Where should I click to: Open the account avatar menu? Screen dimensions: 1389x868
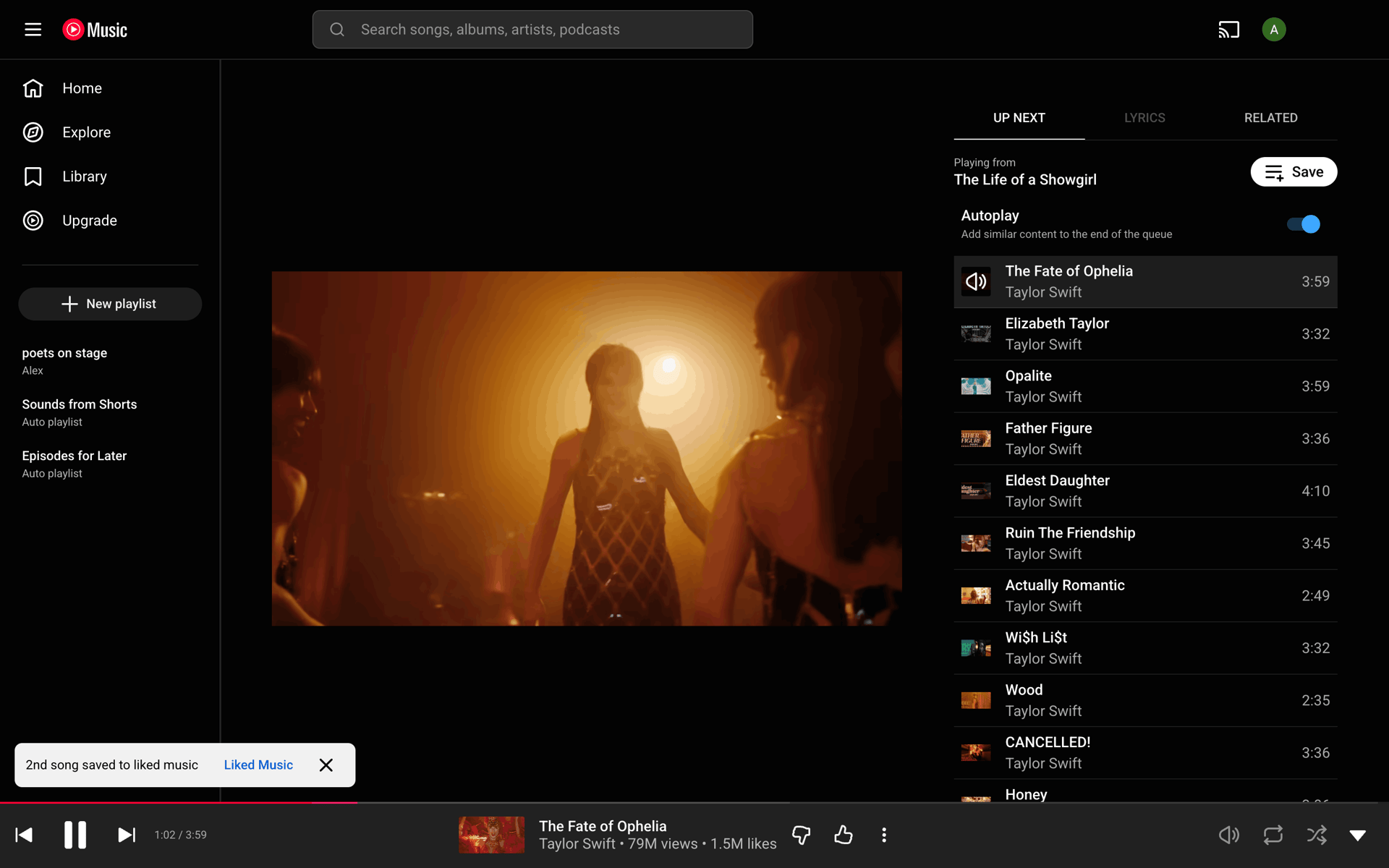[x=1273, y=30]
